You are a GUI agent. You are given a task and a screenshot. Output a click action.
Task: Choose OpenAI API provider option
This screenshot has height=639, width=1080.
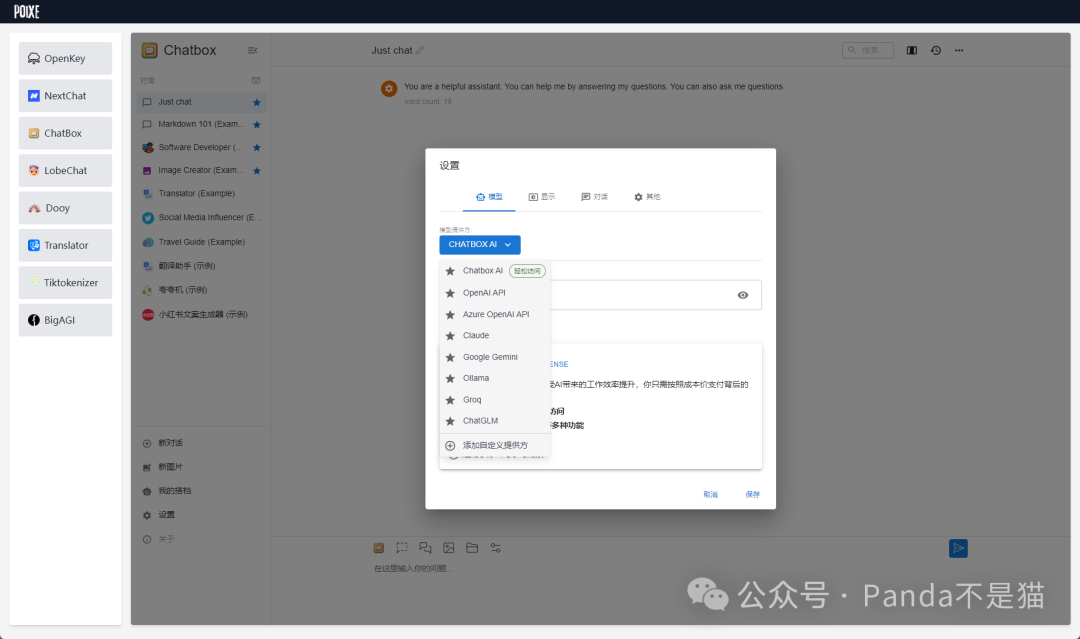495,293
